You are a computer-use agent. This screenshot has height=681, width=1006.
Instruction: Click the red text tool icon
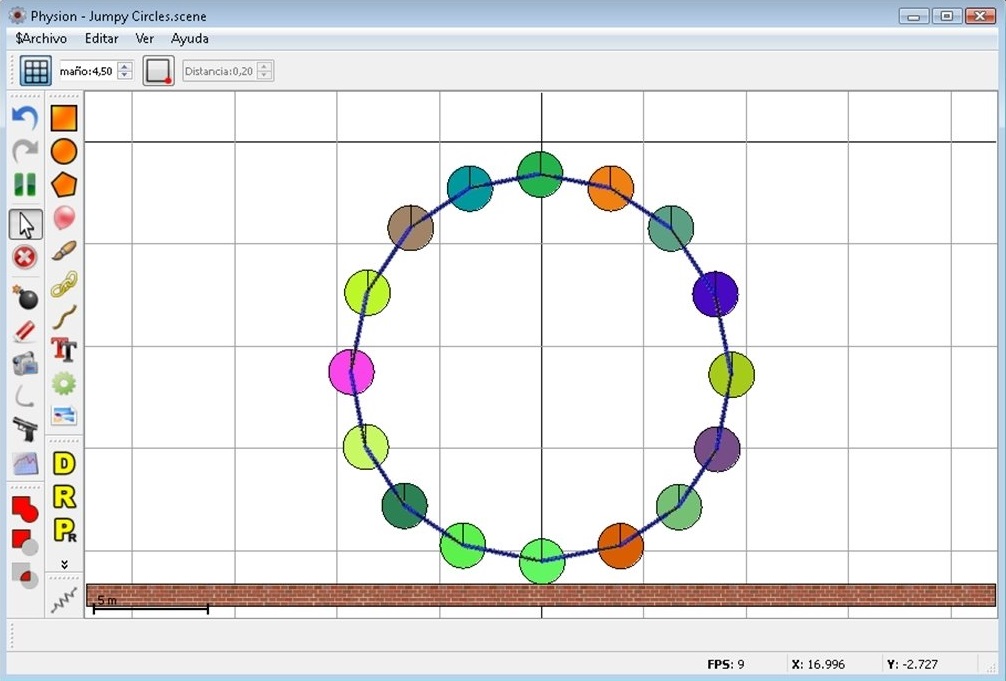point(64,350)
